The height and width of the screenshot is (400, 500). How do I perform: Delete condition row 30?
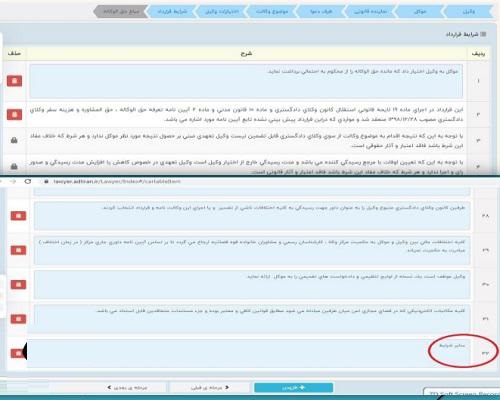click(18, 285)
